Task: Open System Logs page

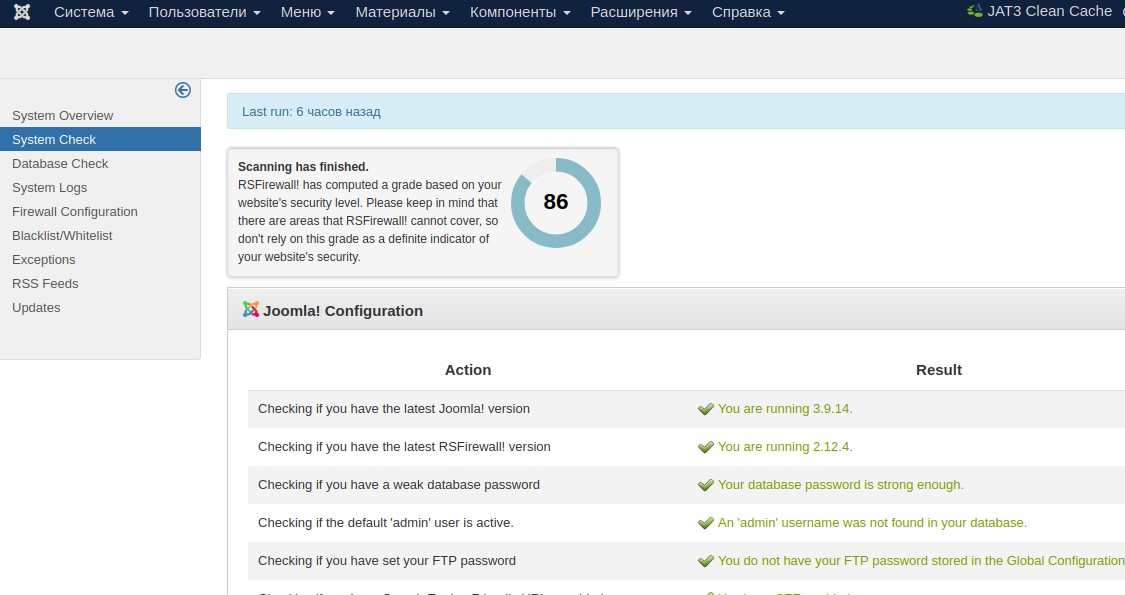Action: [50, 187]
